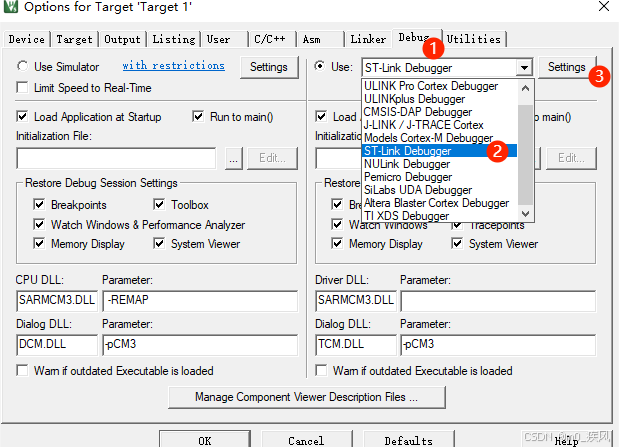Select the Utilities tab

pos(474,39)
